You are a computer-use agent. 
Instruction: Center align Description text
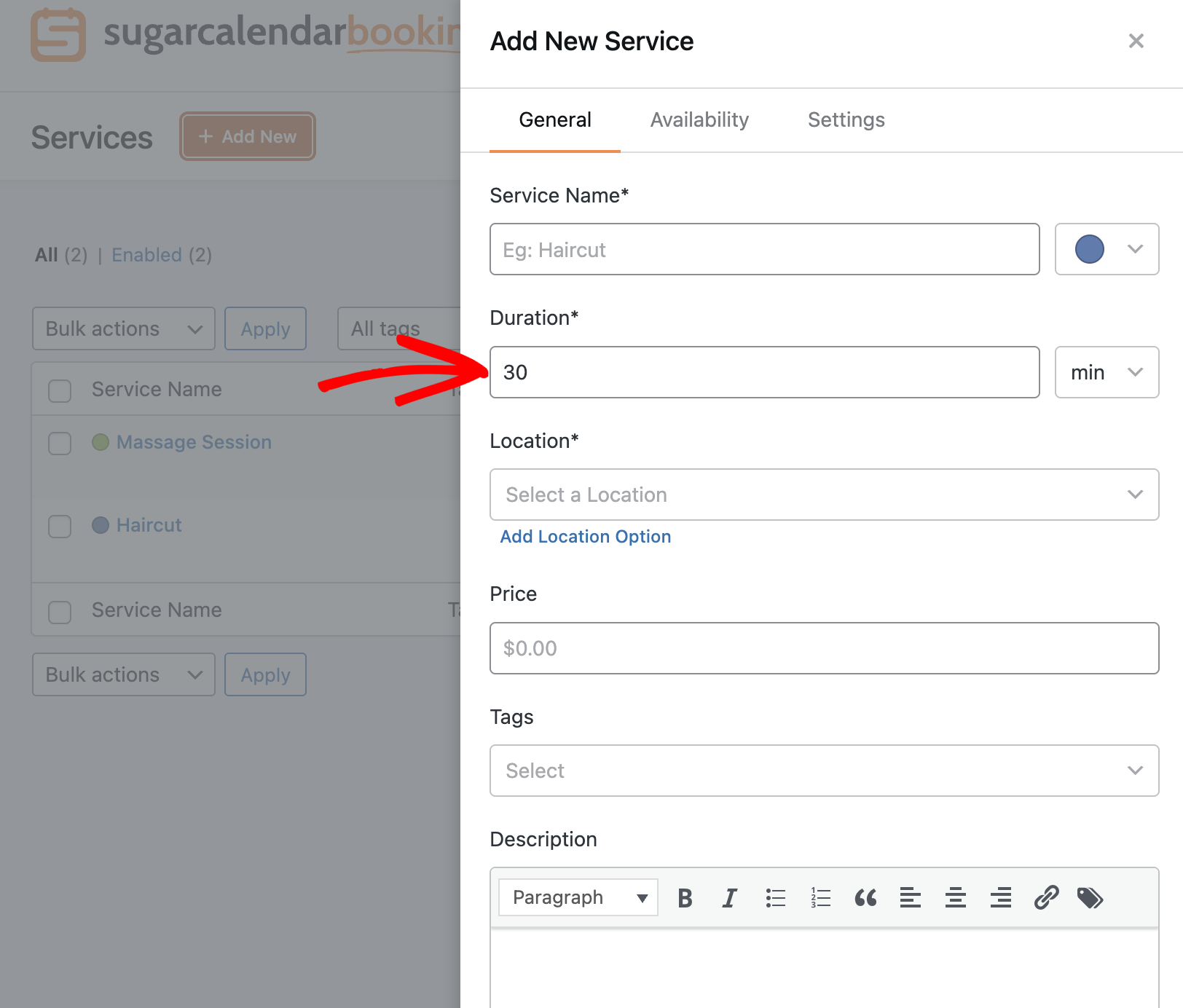pos(955,897)
